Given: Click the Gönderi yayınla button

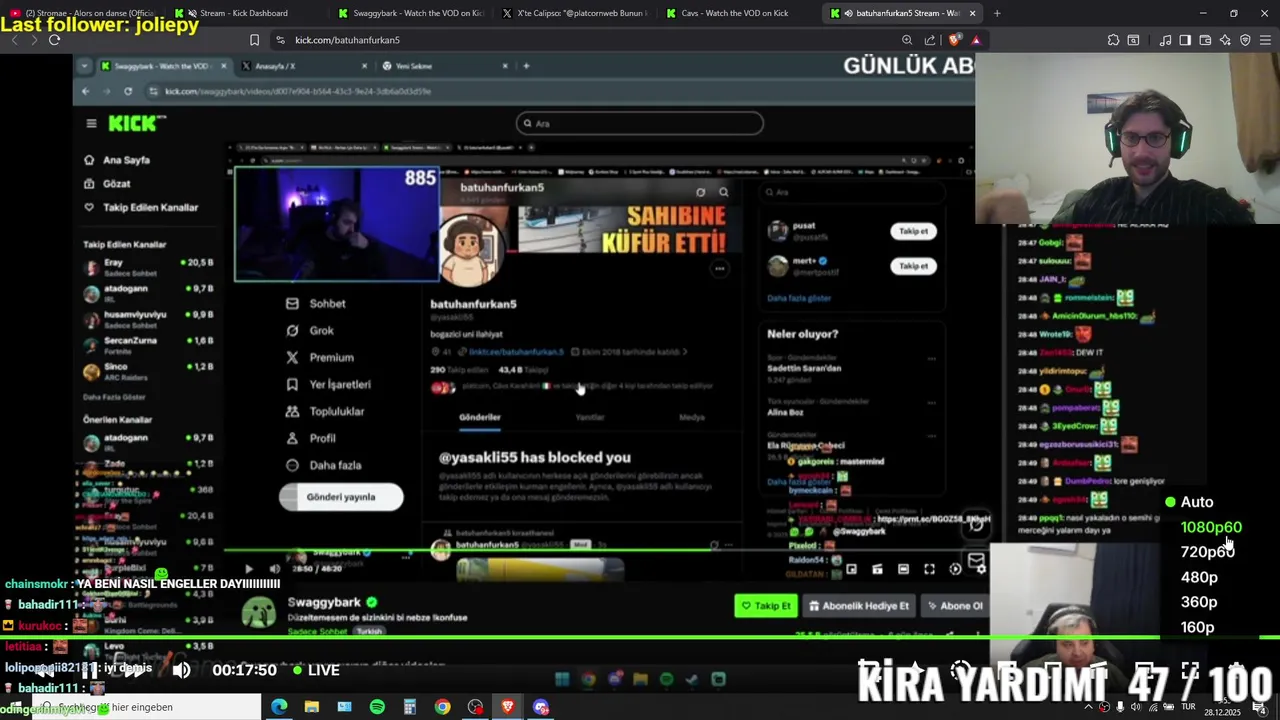Looking at the screenshot, I should pos(341,497).
